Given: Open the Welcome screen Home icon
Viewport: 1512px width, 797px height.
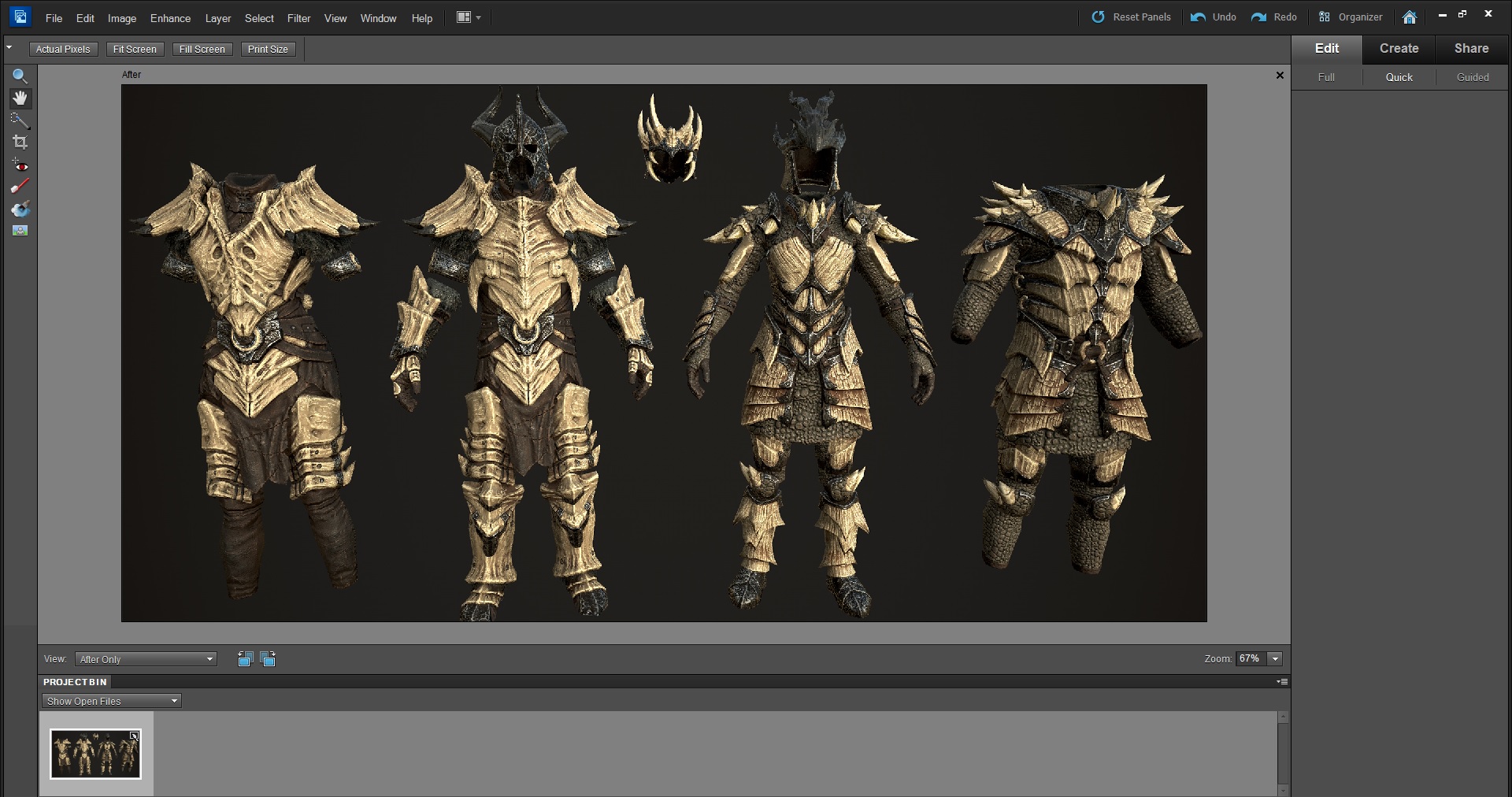Looking at the screenshot, I should (x=1410, y=17).
